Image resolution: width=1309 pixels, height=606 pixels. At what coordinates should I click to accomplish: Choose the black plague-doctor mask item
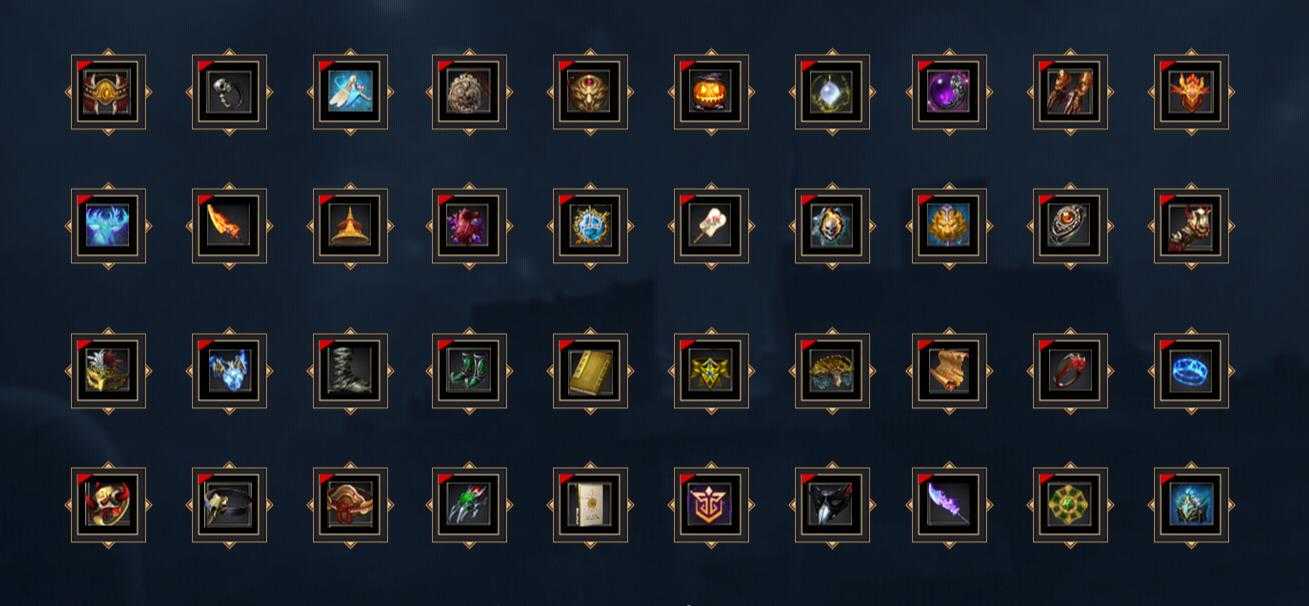(832, 505)
